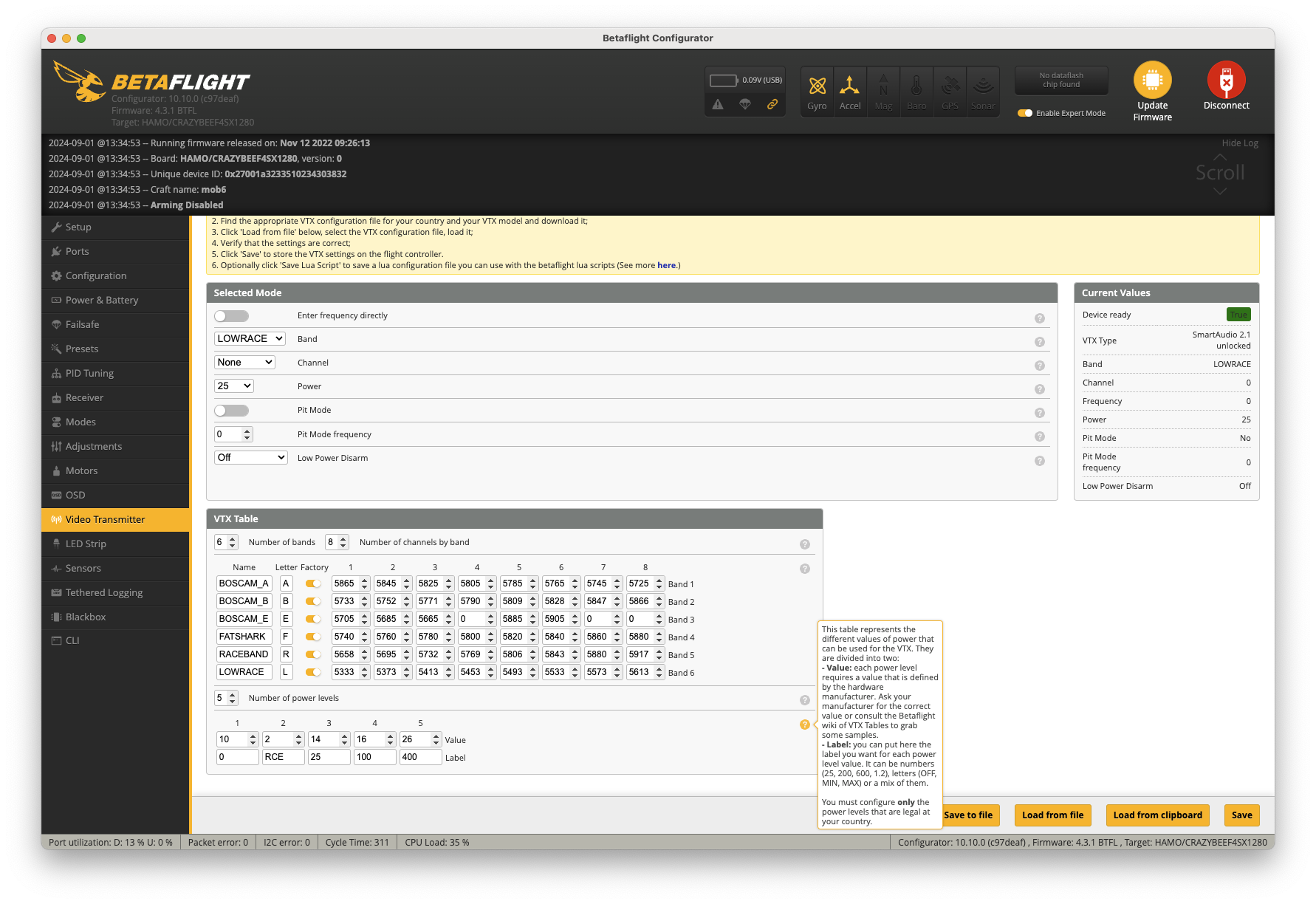Open help icon for Channel setting
The image size is (1316, 904).
point(1040,366)
